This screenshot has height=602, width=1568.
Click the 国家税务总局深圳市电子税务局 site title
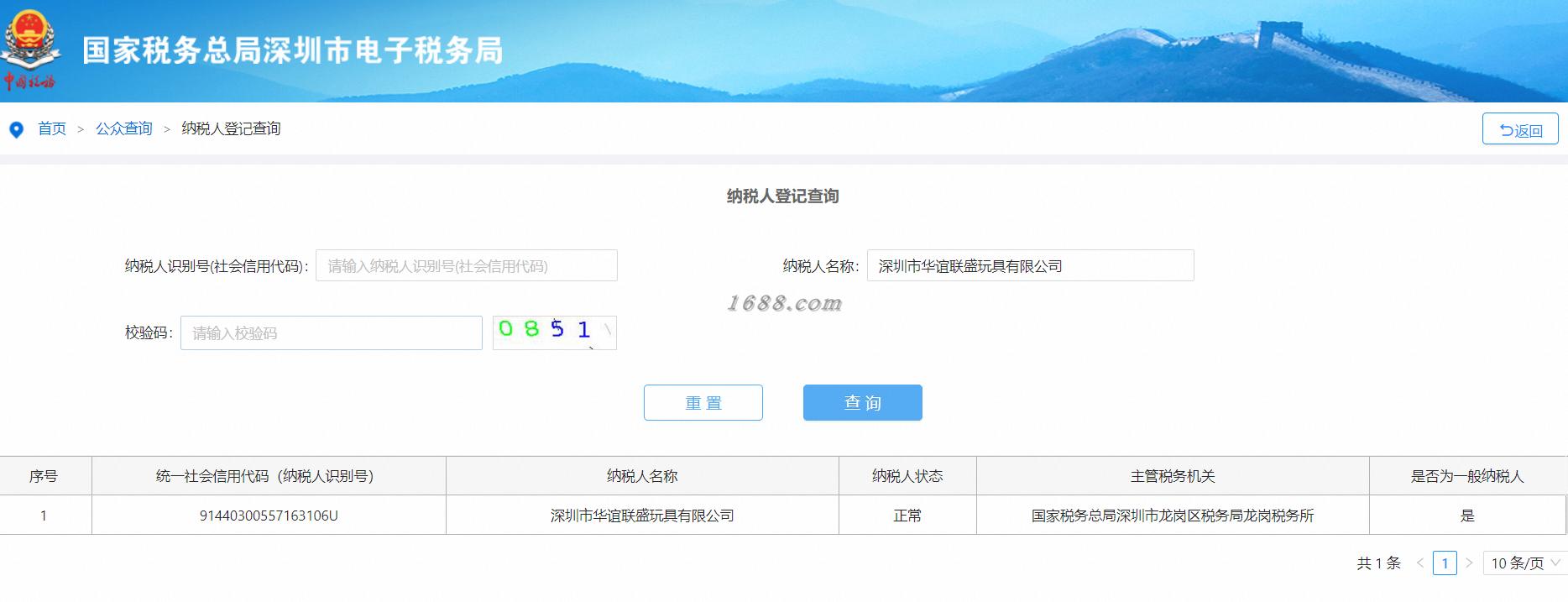tap(293, 50)
